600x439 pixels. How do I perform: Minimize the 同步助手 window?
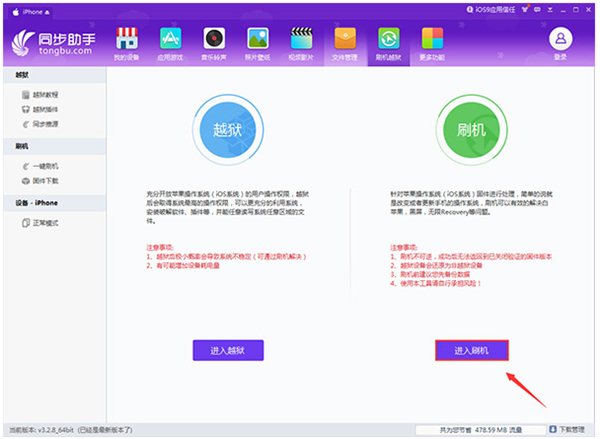(x=563, y=10)
